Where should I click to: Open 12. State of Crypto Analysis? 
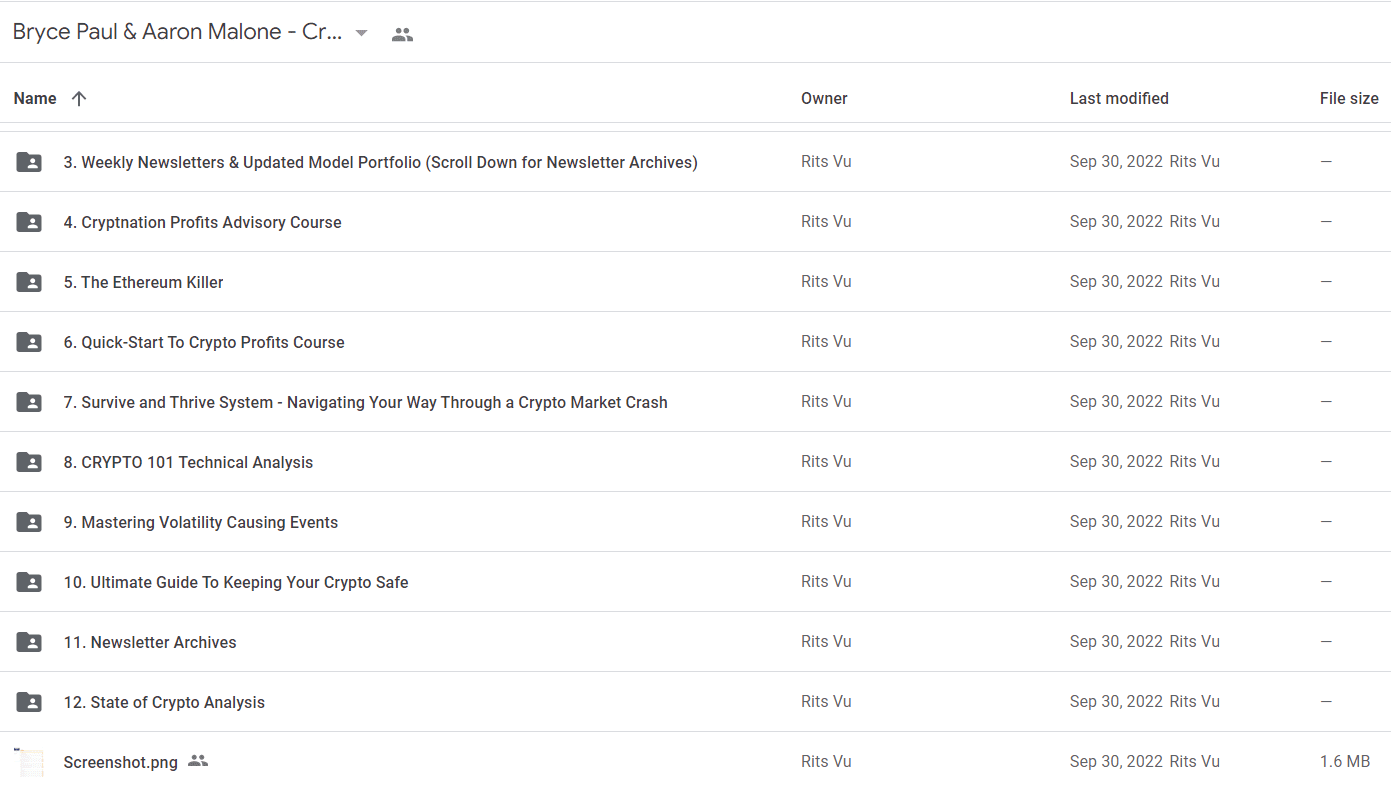(x=164, y=702)
